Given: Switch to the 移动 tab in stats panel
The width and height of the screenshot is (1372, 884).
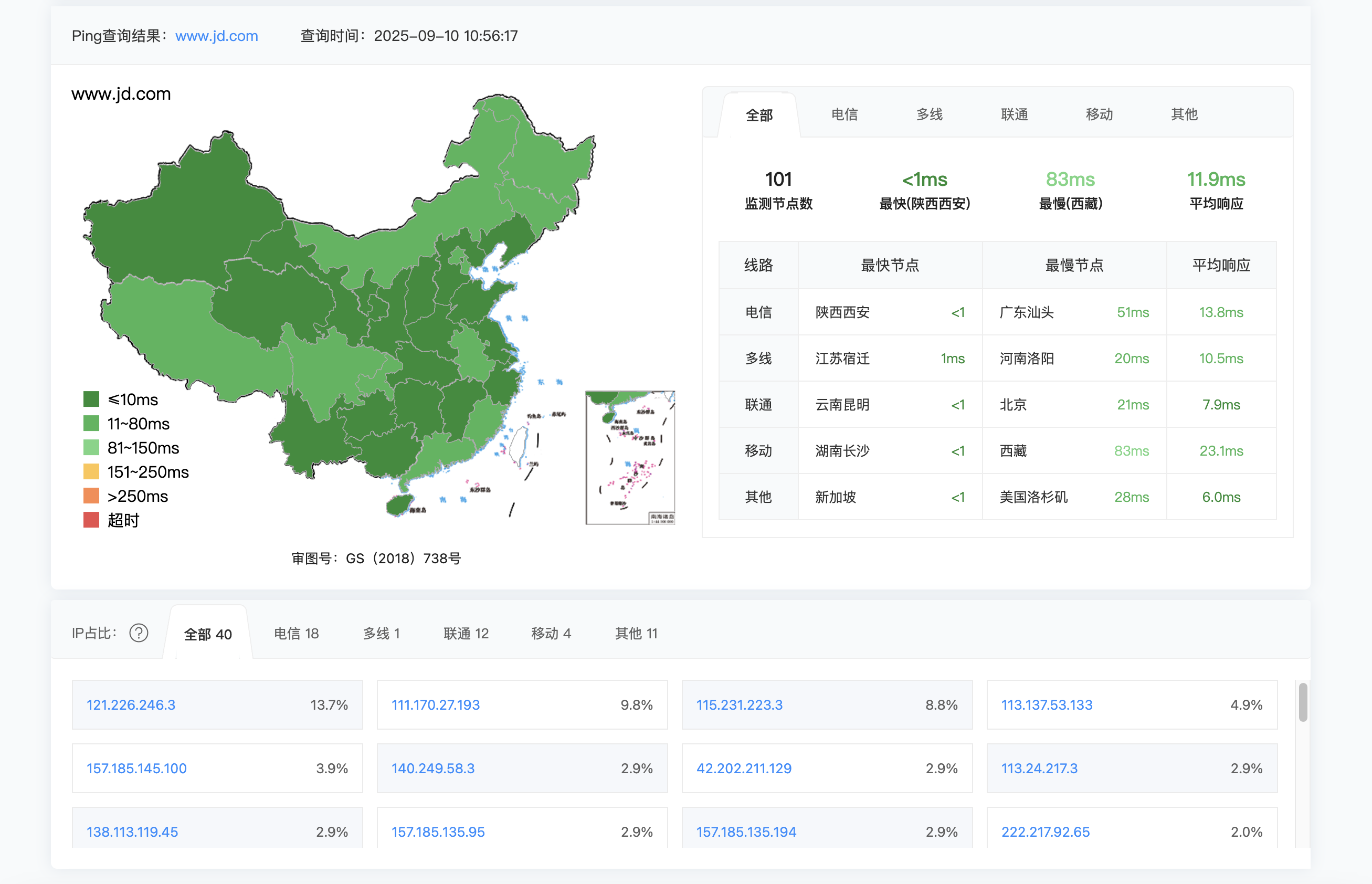Looking at the screenshot, I should (x=1099, y=114).
